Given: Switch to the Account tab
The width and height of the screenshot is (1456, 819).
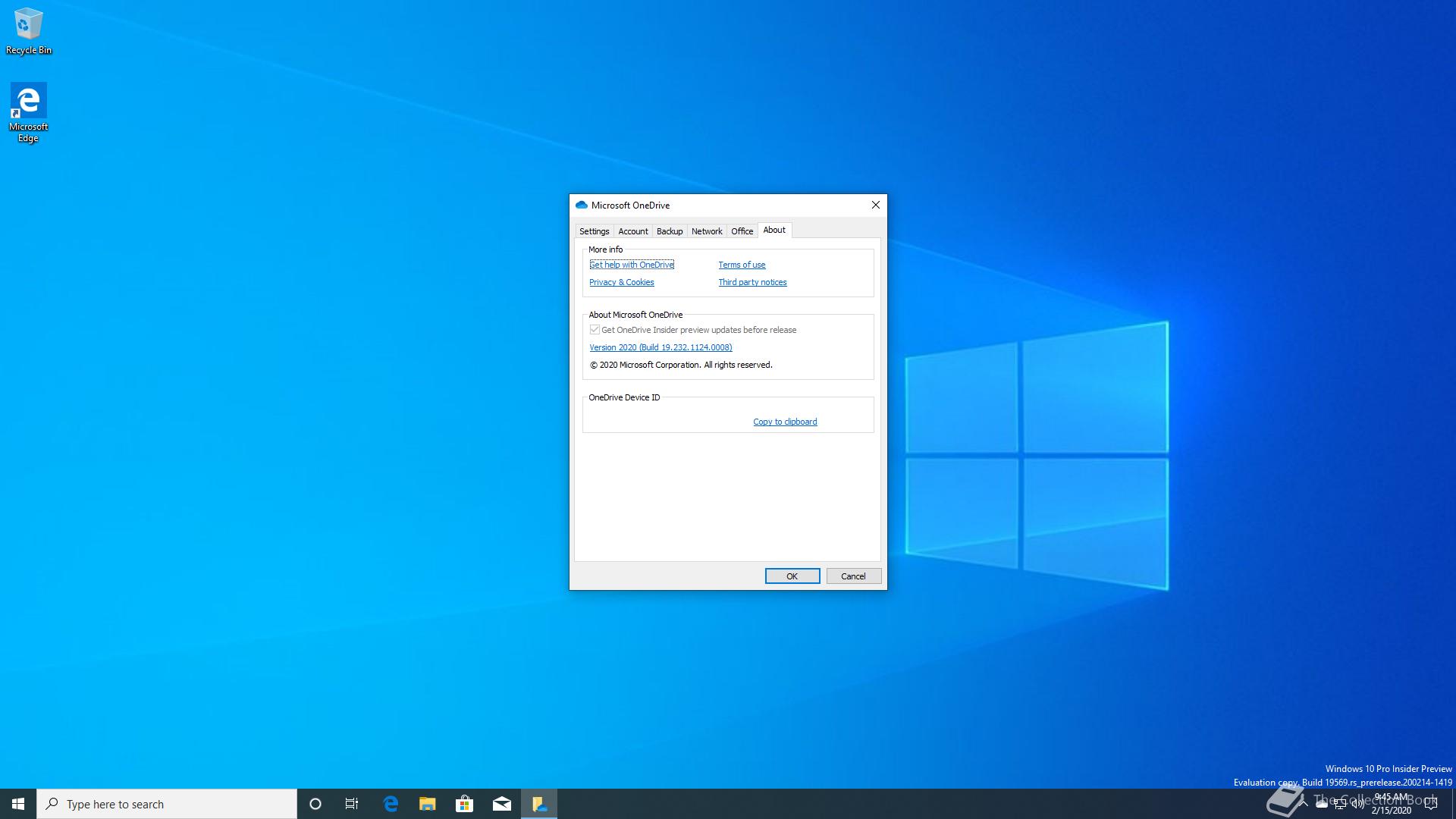Looking at the screenshot, I should tap(633, 231).
